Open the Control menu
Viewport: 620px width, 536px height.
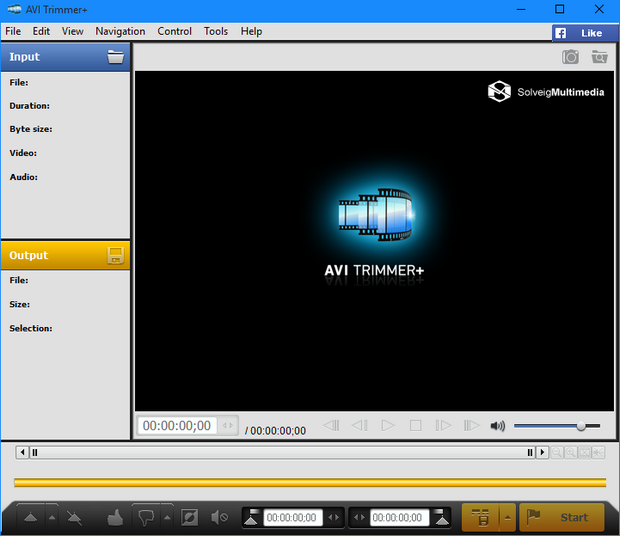tap(174, 31)
